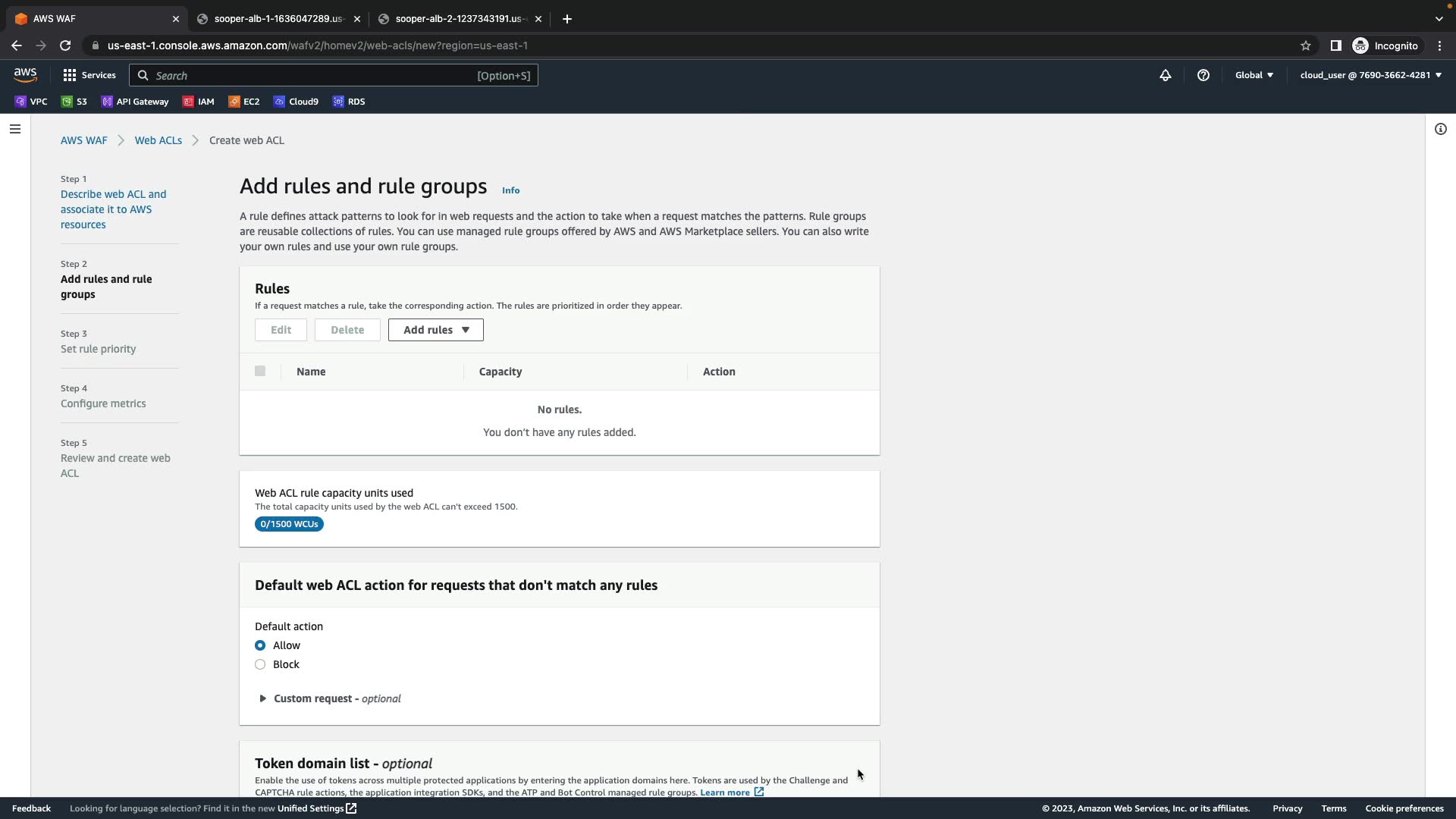
Task: Expand the Custom request optional section
Action: (x=329, y=698)
